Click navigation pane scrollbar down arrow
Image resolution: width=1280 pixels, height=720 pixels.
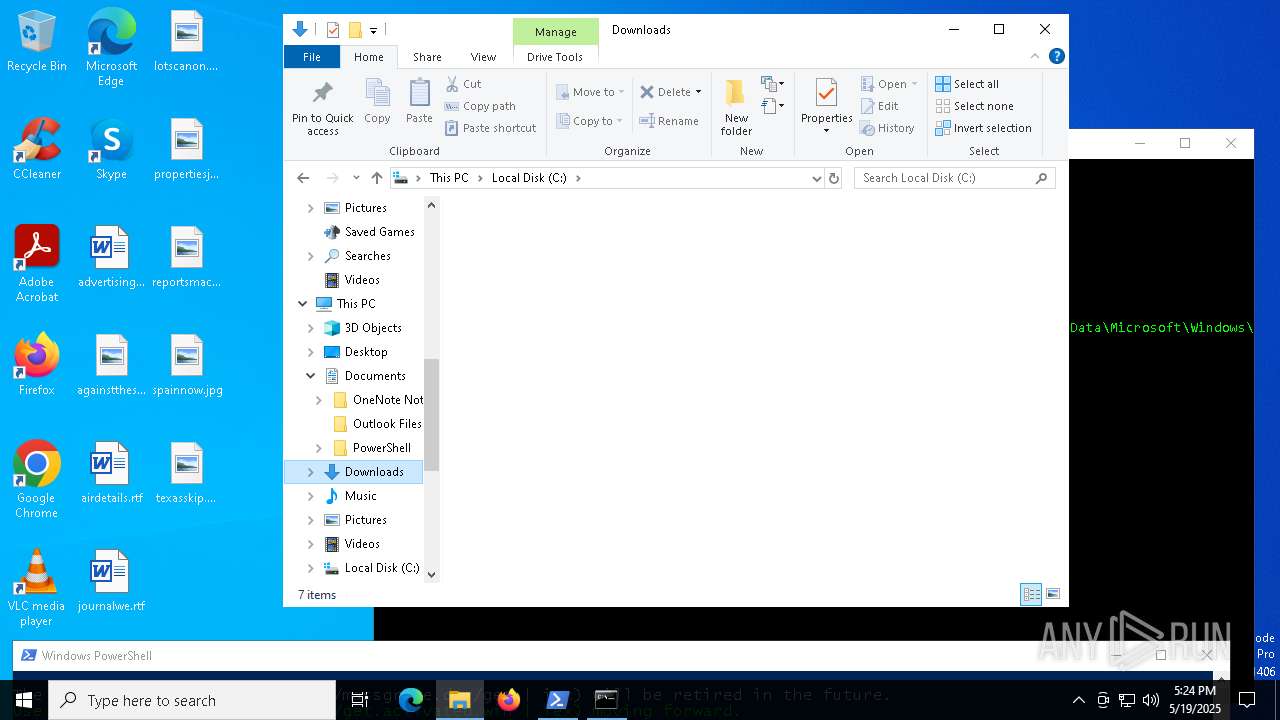pyautogui.click(x=432, y=574)
